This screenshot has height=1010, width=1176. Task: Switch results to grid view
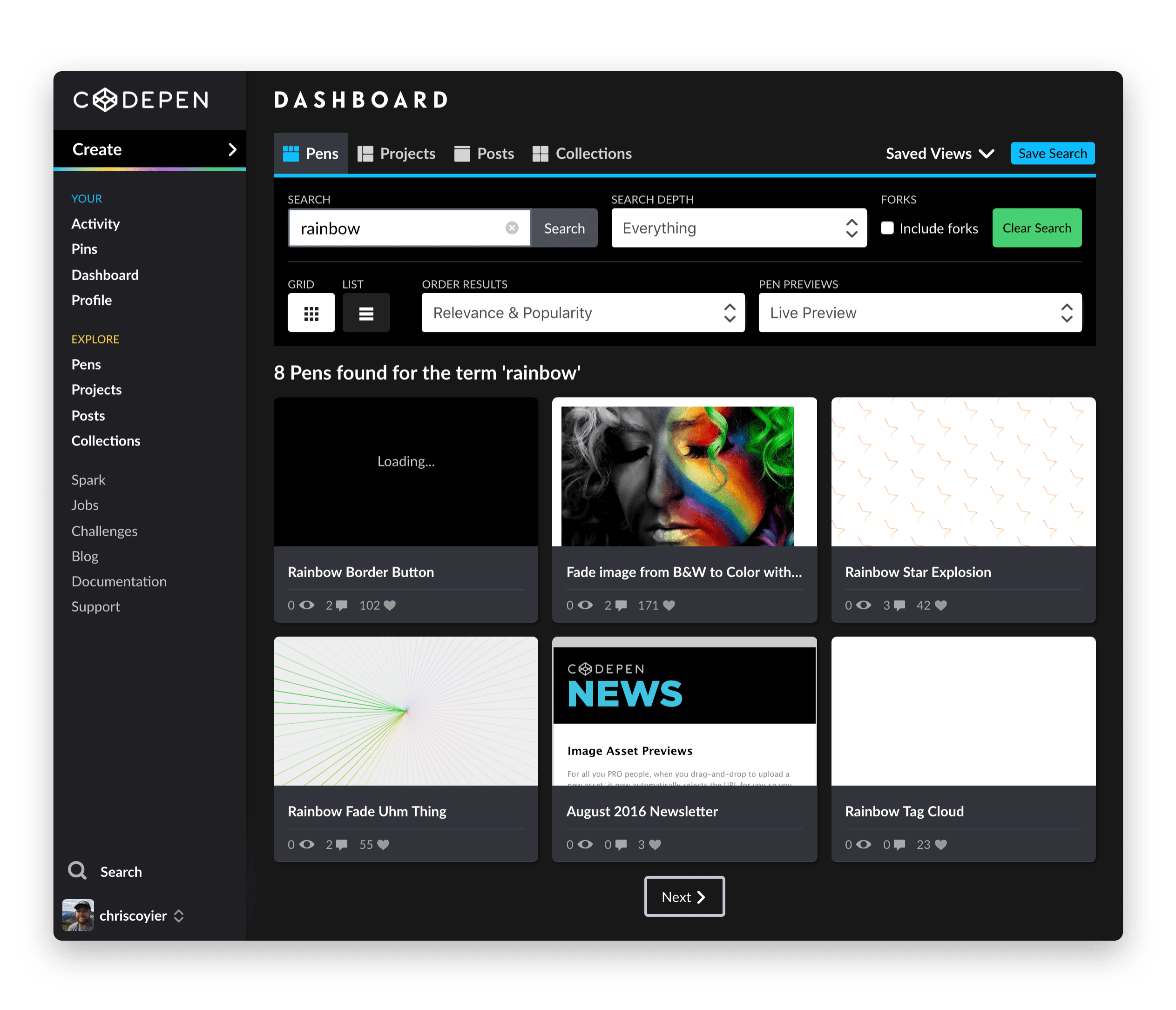[x=311, y=313]
